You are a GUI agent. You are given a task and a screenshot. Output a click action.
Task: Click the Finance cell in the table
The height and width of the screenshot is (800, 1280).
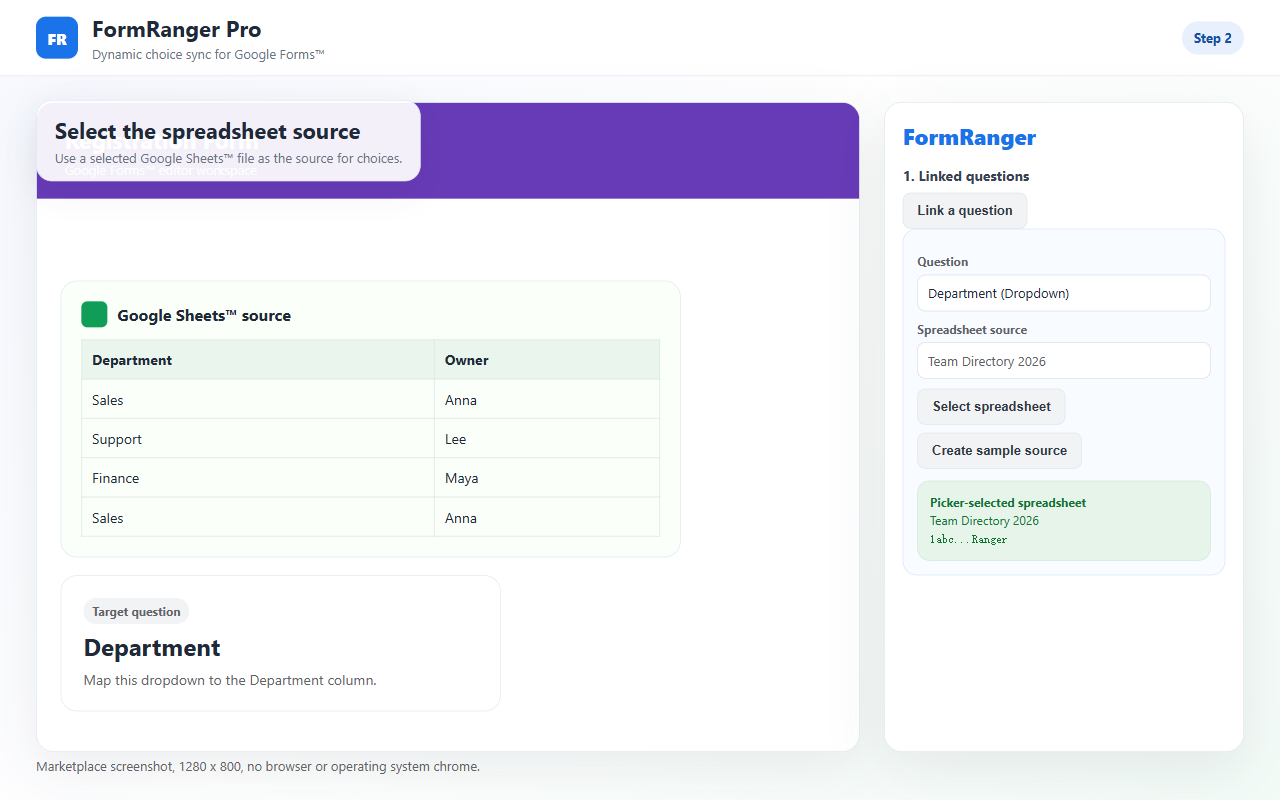pyautogui.click(x=258, y=478)
